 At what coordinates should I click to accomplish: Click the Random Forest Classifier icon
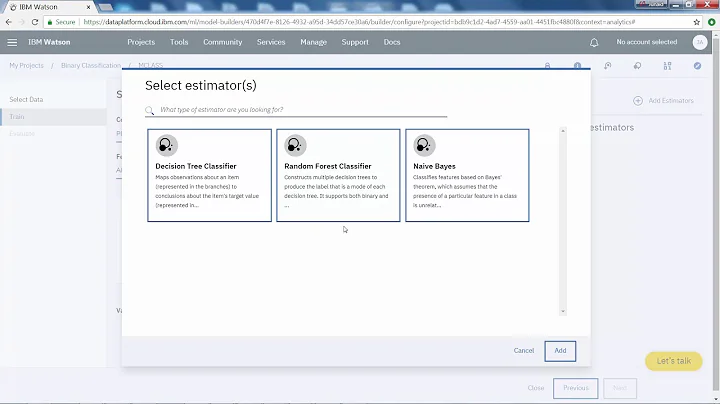[x=295, y=146]
